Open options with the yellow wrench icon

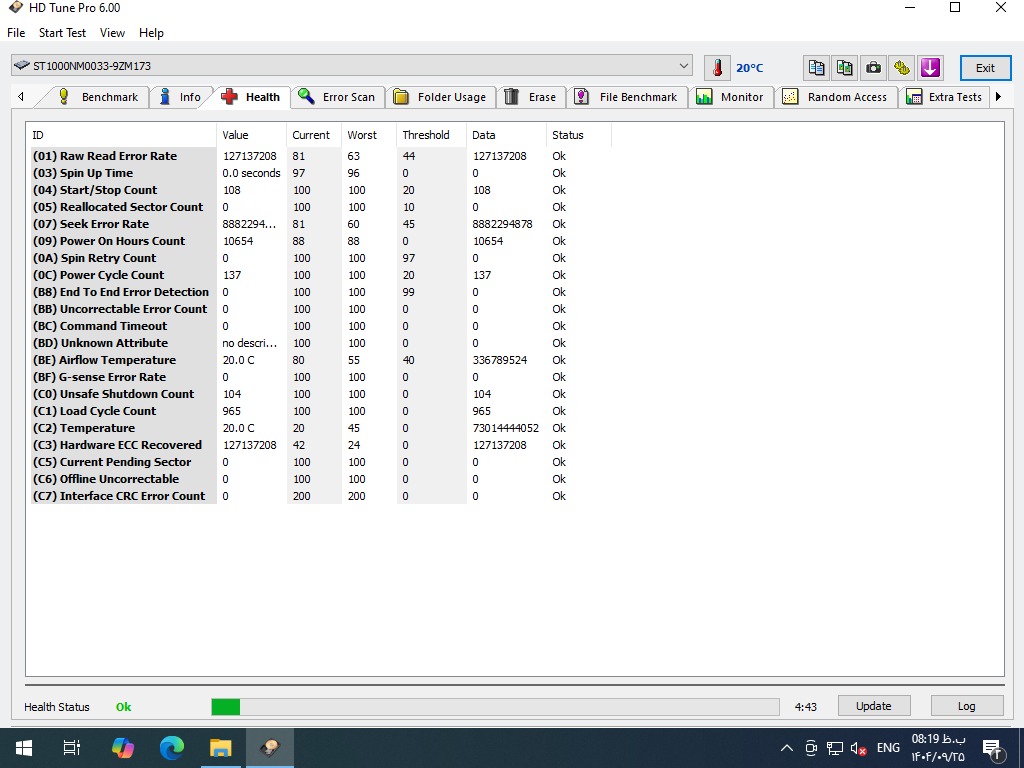point(902,68)
